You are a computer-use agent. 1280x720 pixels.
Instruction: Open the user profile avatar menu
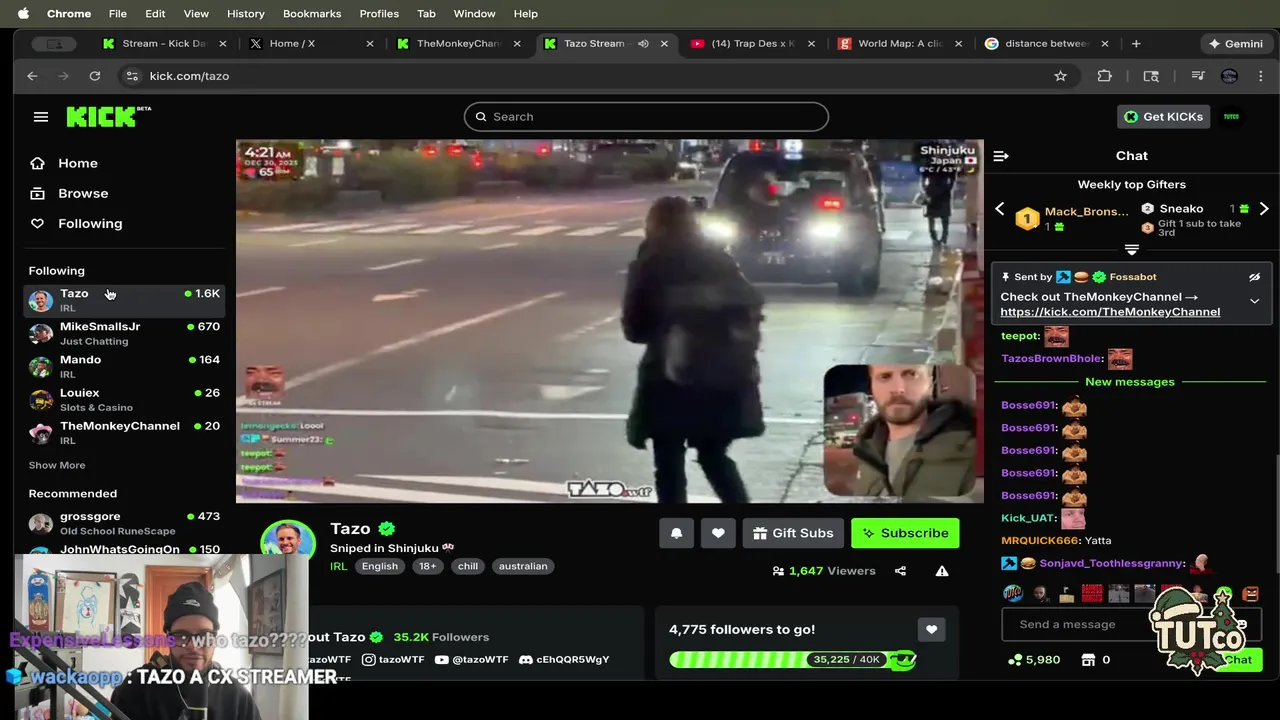point(1232,116)
